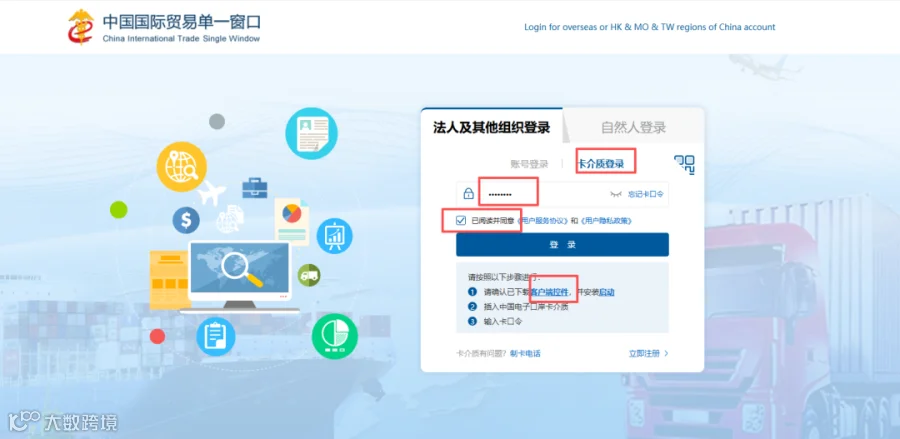Open the 忘记卡口令 link

coord(646,195)
